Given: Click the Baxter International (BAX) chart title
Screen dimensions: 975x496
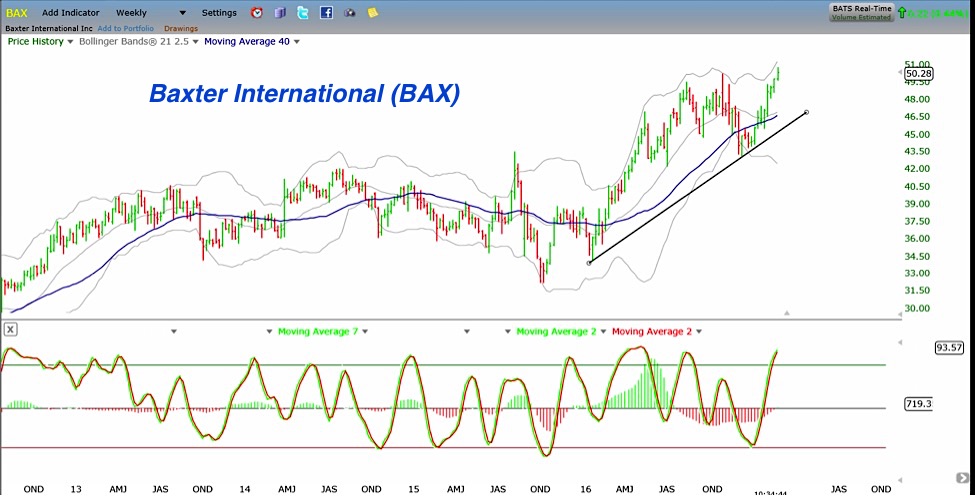Looking at the screenshot, I should (305, 94).
